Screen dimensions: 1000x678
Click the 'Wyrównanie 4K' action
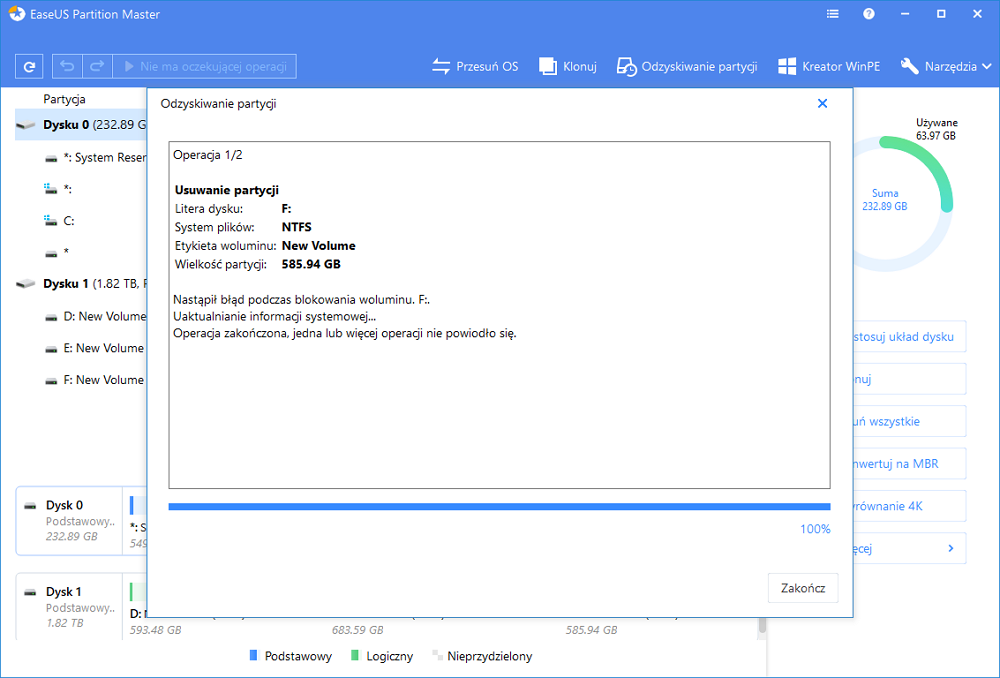(x=909, y=506)
